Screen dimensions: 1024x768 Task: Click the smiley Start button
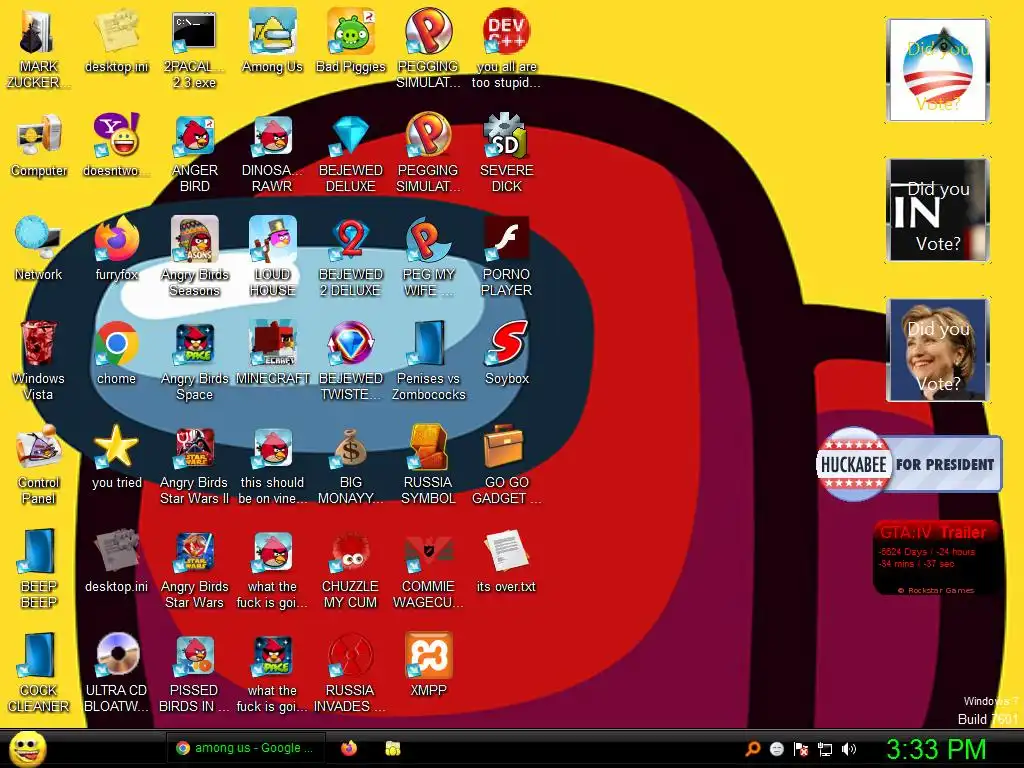tap(27, 748)
